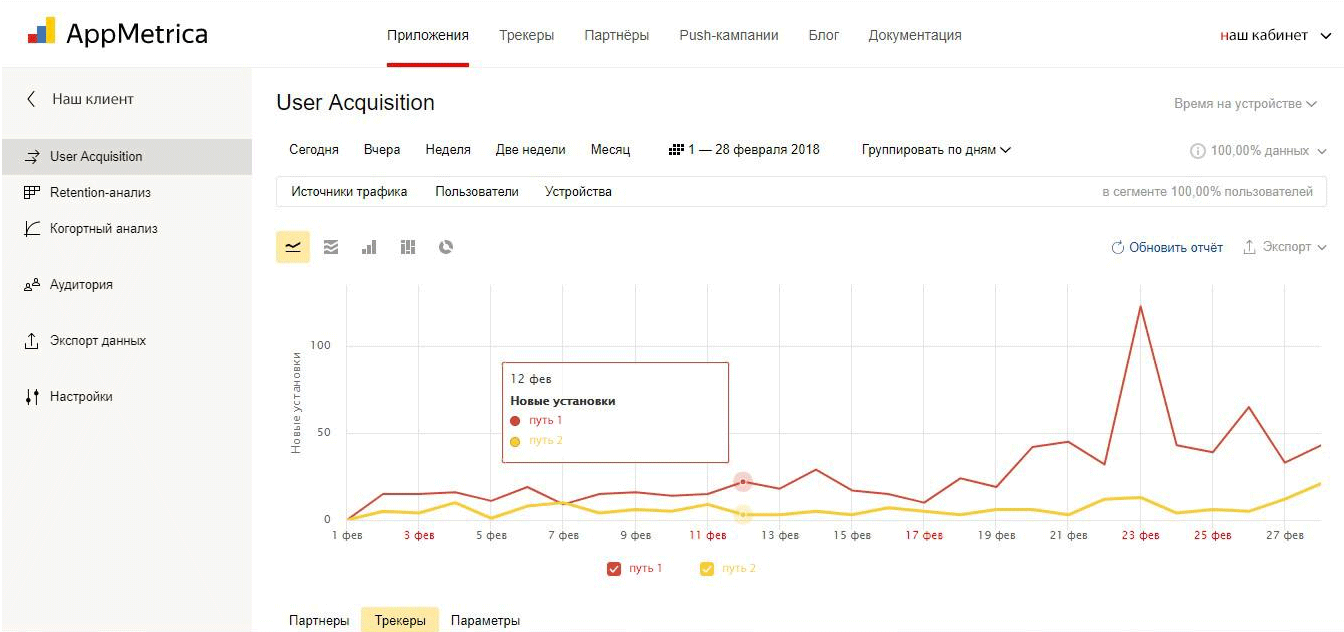Select the Две недели period
The height and width of the screenshot is (632, 1344).
[530, 150]
